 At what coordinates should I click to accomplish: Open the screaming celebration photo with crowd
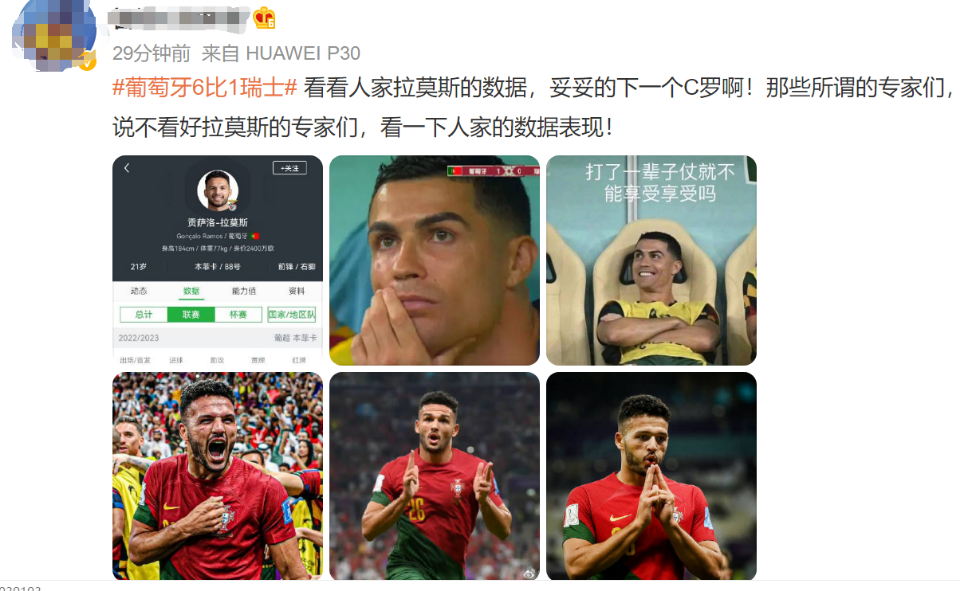click(x=217, y=476)
